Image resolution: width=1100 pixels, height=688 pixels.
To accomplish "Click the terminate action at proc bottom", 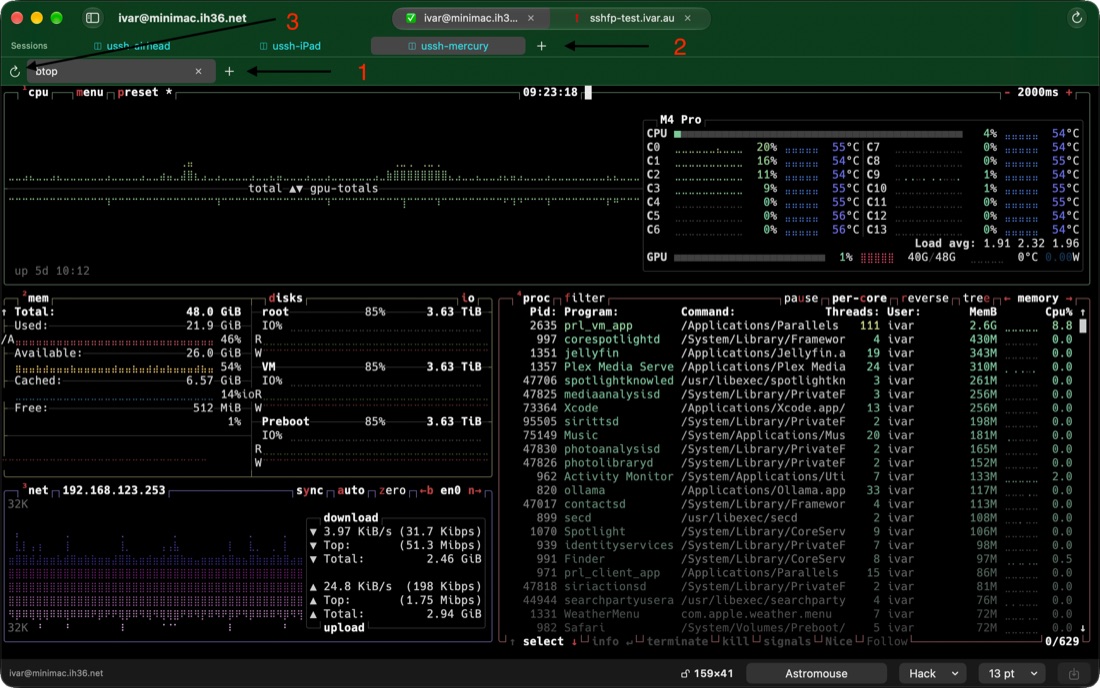I will pyautogui.click(x=677, y=642).
